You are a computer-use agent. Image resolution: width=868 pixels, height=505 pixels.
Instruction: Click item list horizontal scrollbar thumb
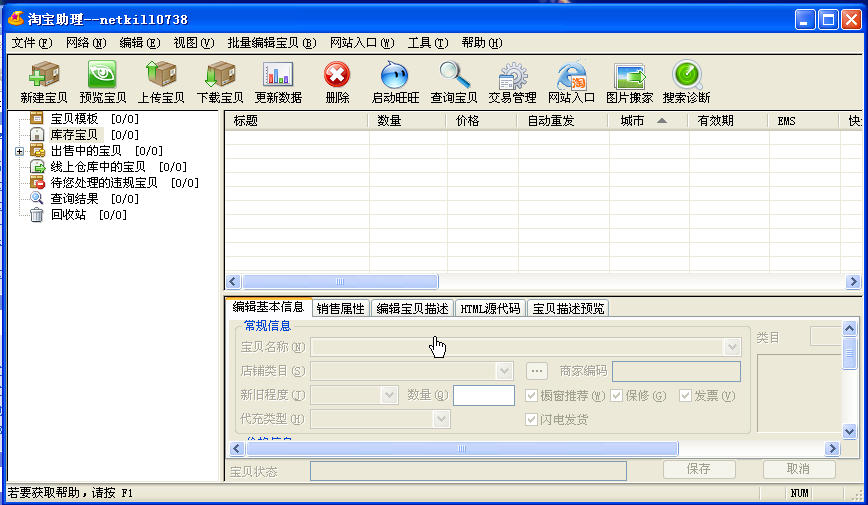pos(340,281)
